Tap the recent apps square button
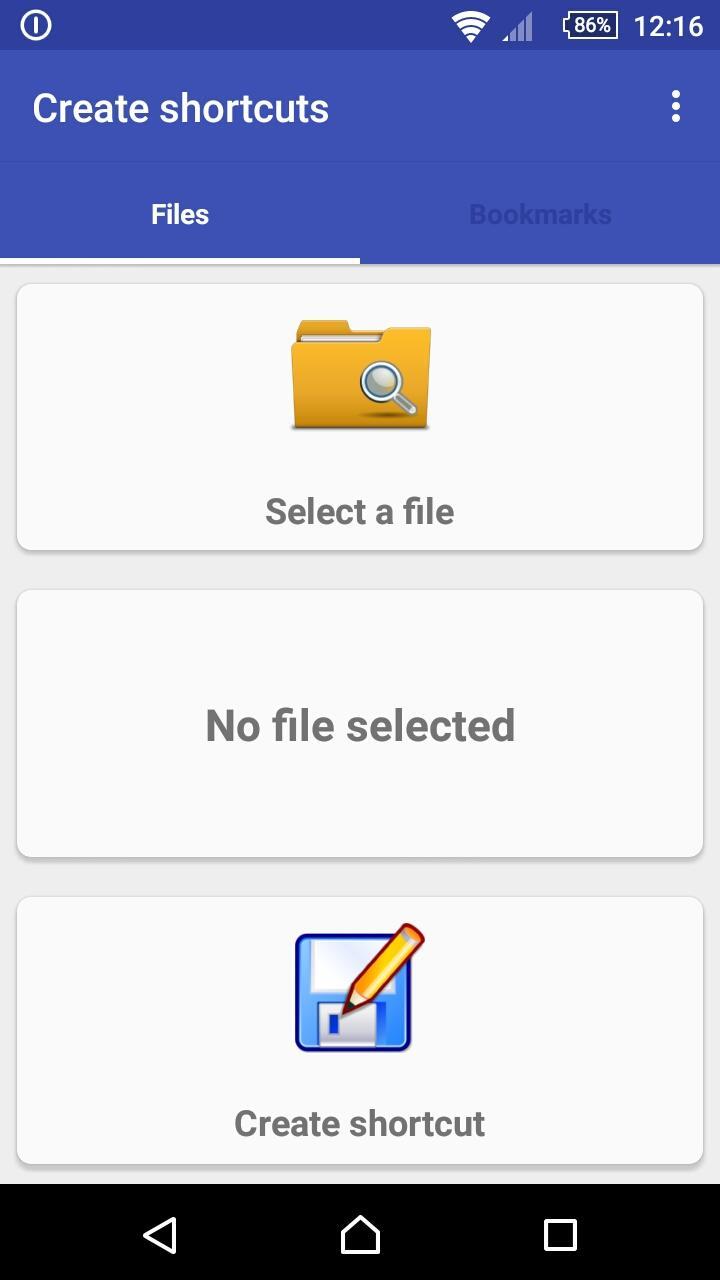 click(560, 1235)
